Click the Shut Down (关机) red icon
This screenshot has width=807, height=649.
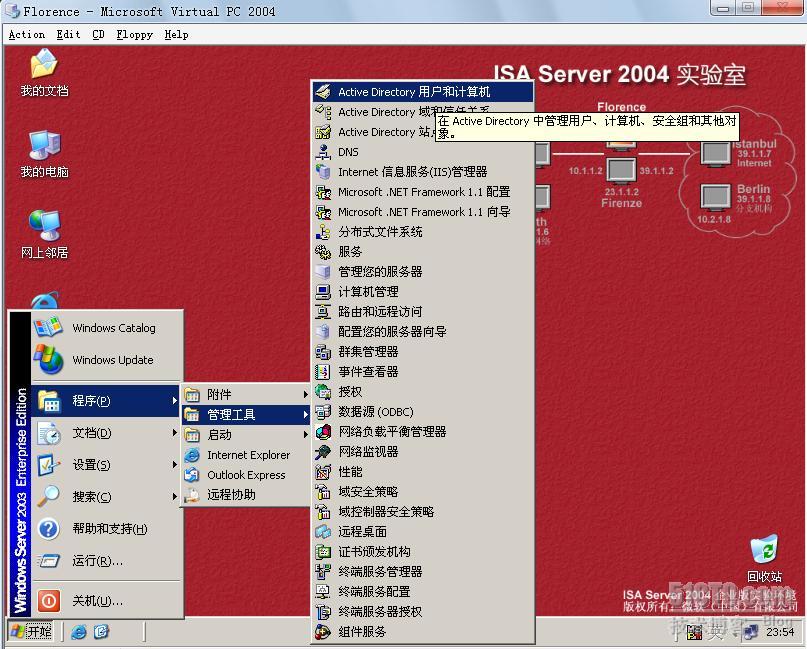pos(49,601)
